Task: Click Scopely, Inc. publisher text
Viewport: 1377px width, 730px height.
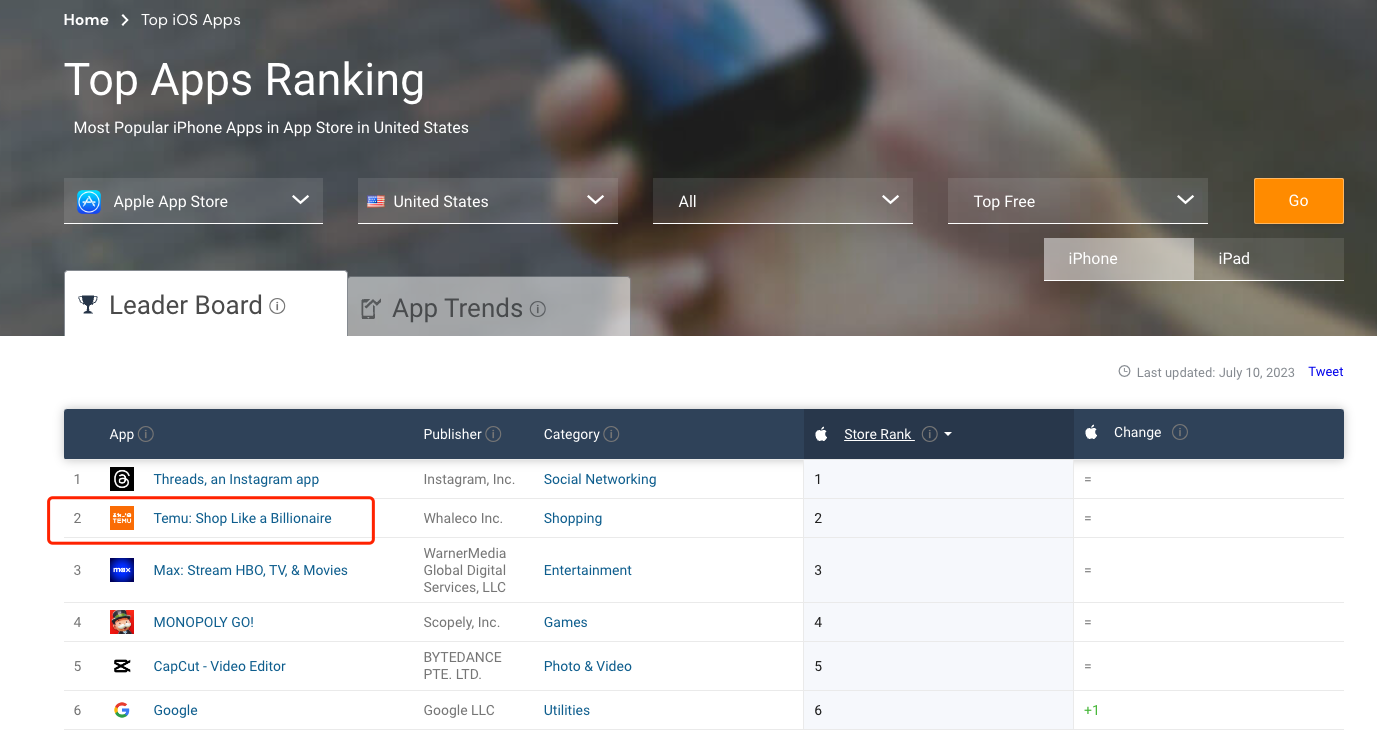Action: point(462,622)
